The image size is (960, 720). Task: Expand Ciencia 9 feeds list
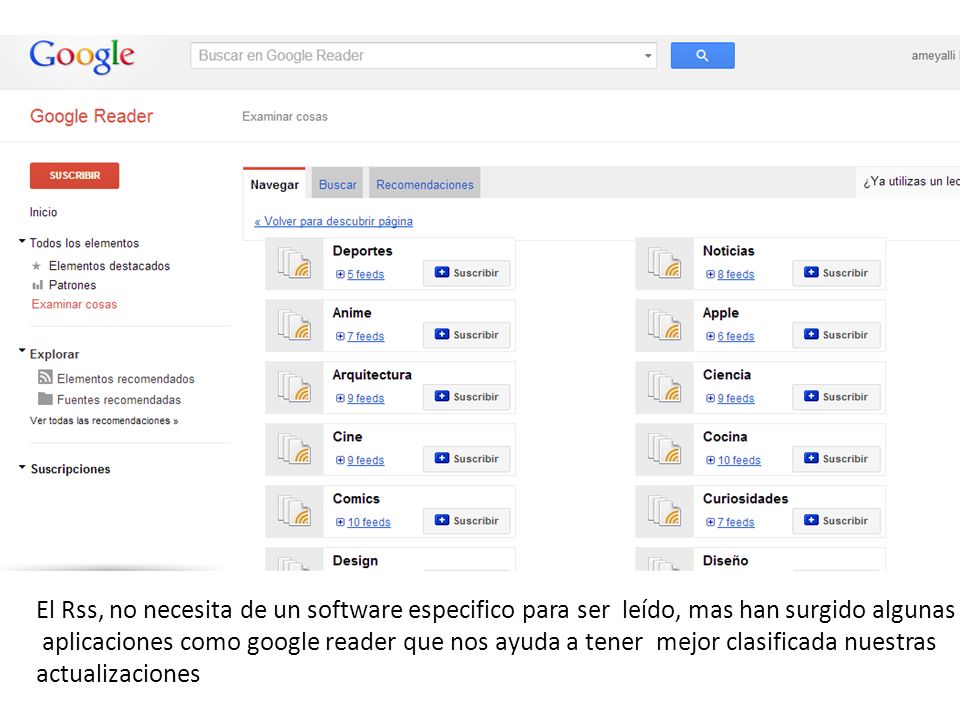[730, 398]
